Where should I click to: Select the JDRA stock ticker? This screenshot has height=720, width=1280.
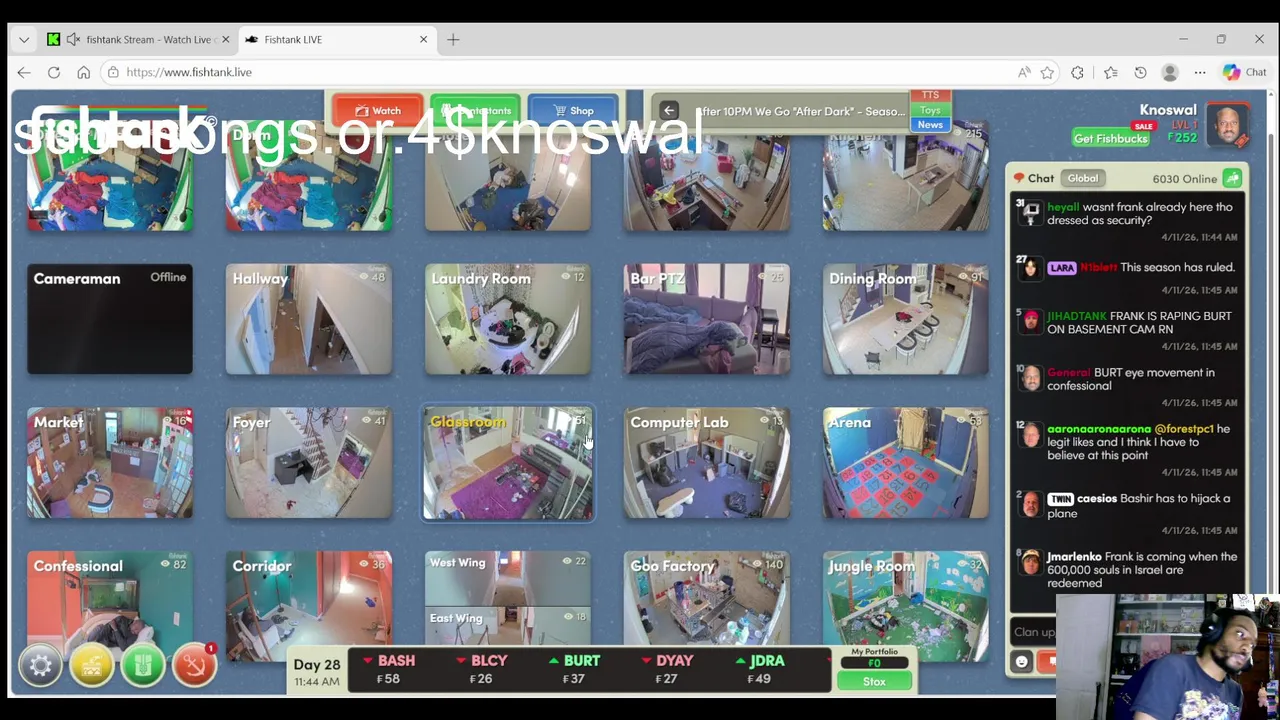pyautogui.click(x=760, y=669)
